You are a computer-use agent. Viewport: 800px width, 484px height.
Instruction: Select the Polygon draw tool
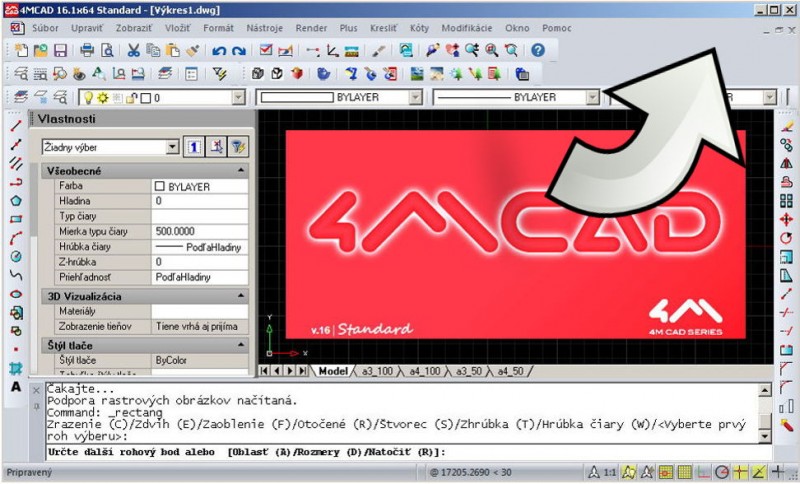pyautogui.click(x=16, y=200)
